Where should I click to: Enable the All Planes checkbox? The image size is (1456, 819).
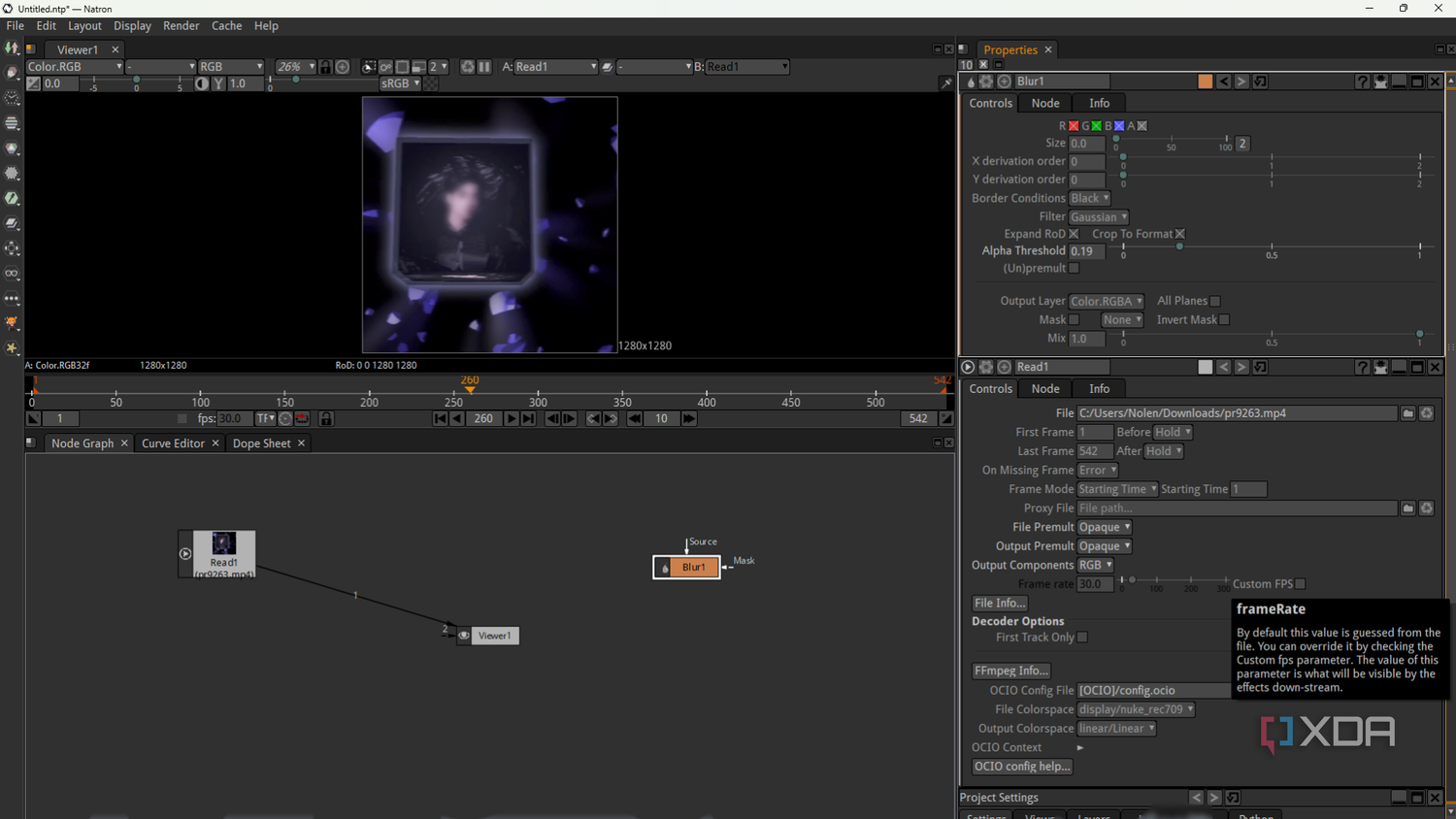tap(1214, 301)
